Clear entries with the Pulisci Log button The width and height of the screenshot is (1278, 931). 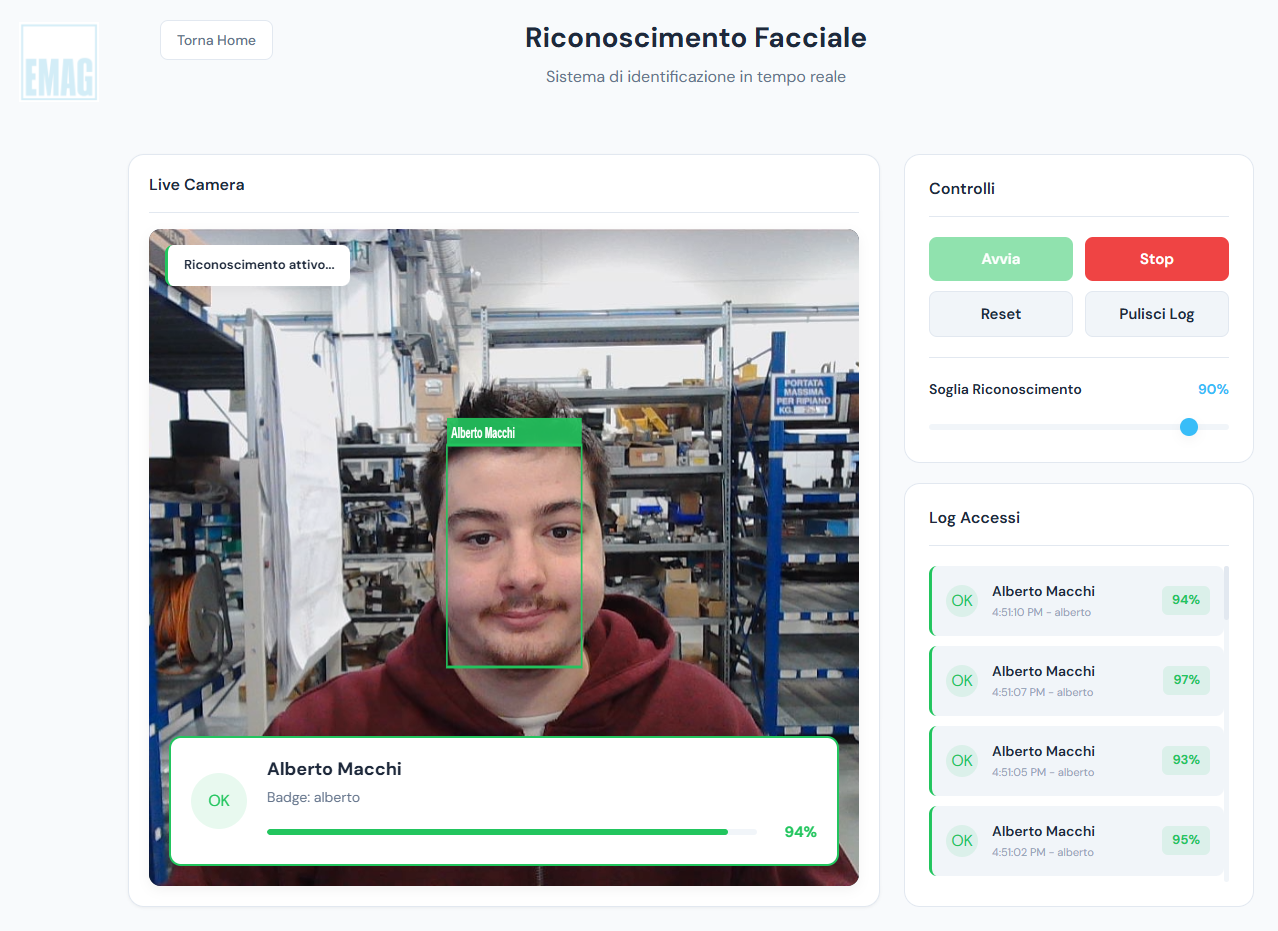[x=1156, y=314]
